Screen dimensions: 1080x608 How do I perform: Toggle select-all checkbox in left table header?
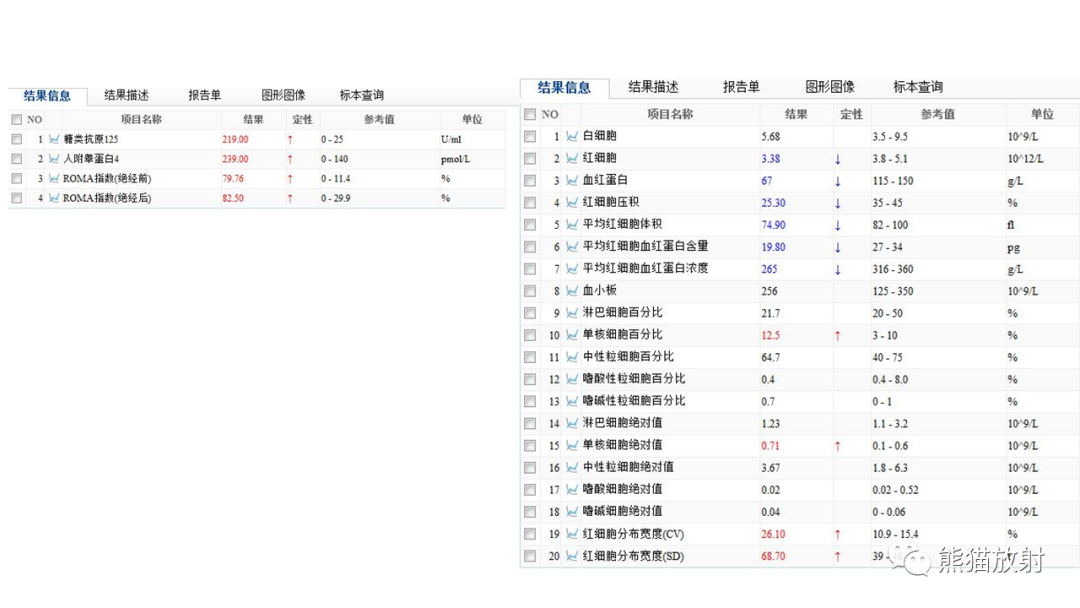(x=17, y=120)
